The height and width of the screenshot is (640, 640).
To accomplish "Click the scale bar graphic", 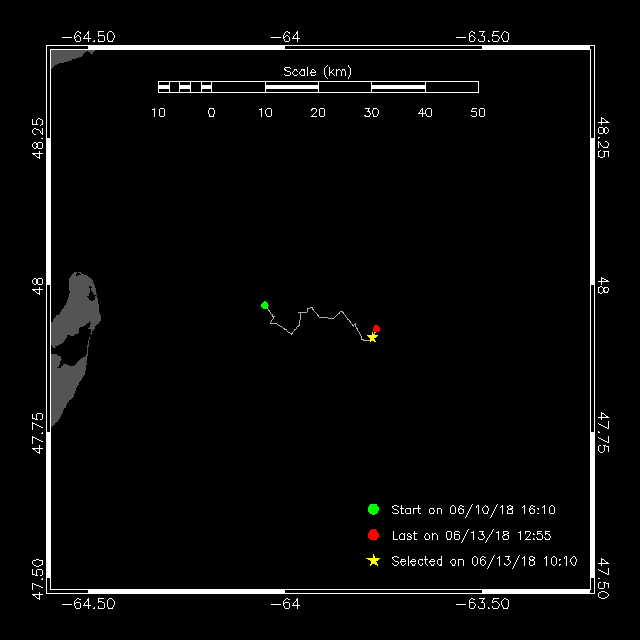I will click(318, 87).
